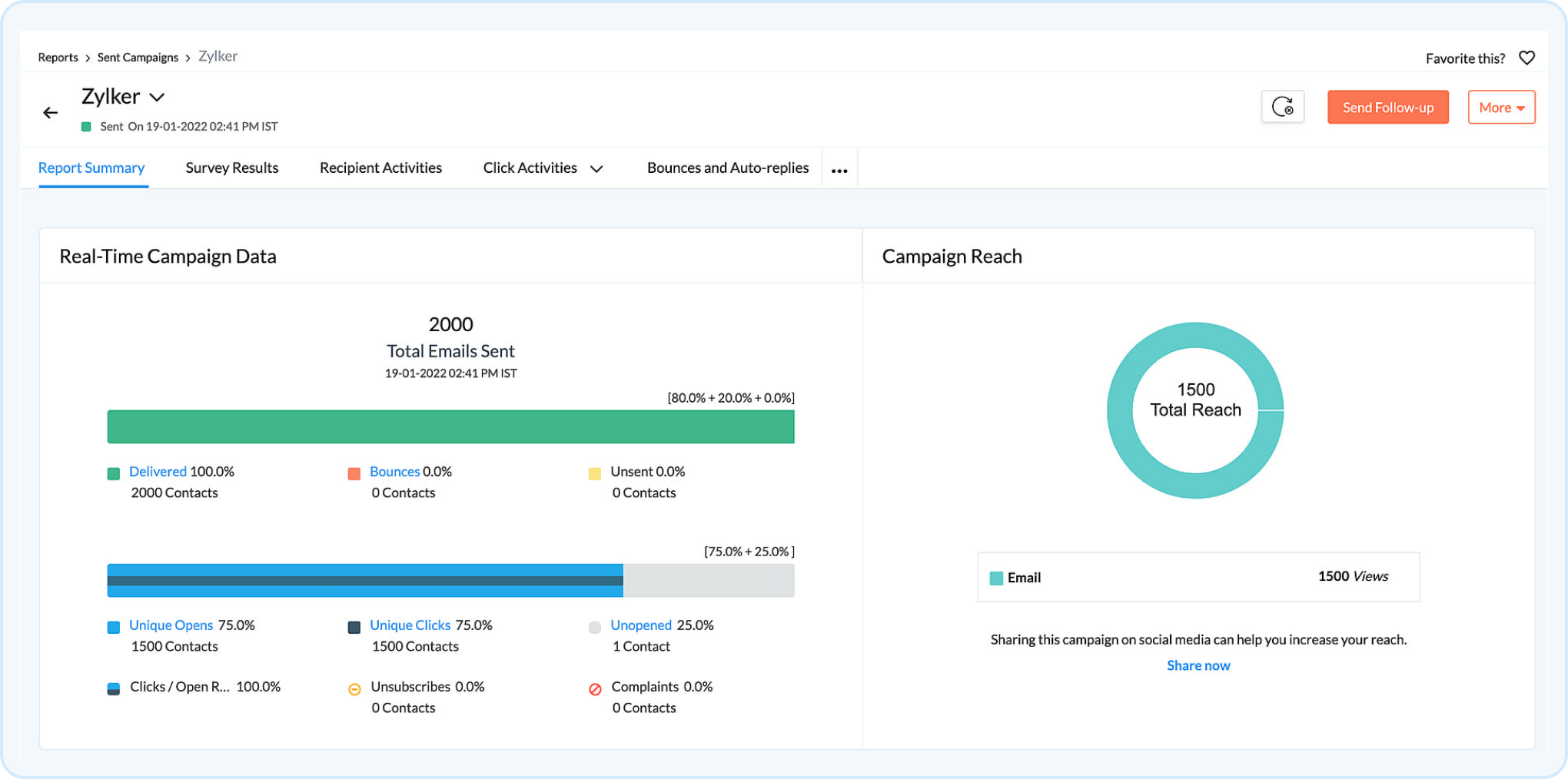
Task: Open the Unique Opens link
Action: click(x=171, y=625)
